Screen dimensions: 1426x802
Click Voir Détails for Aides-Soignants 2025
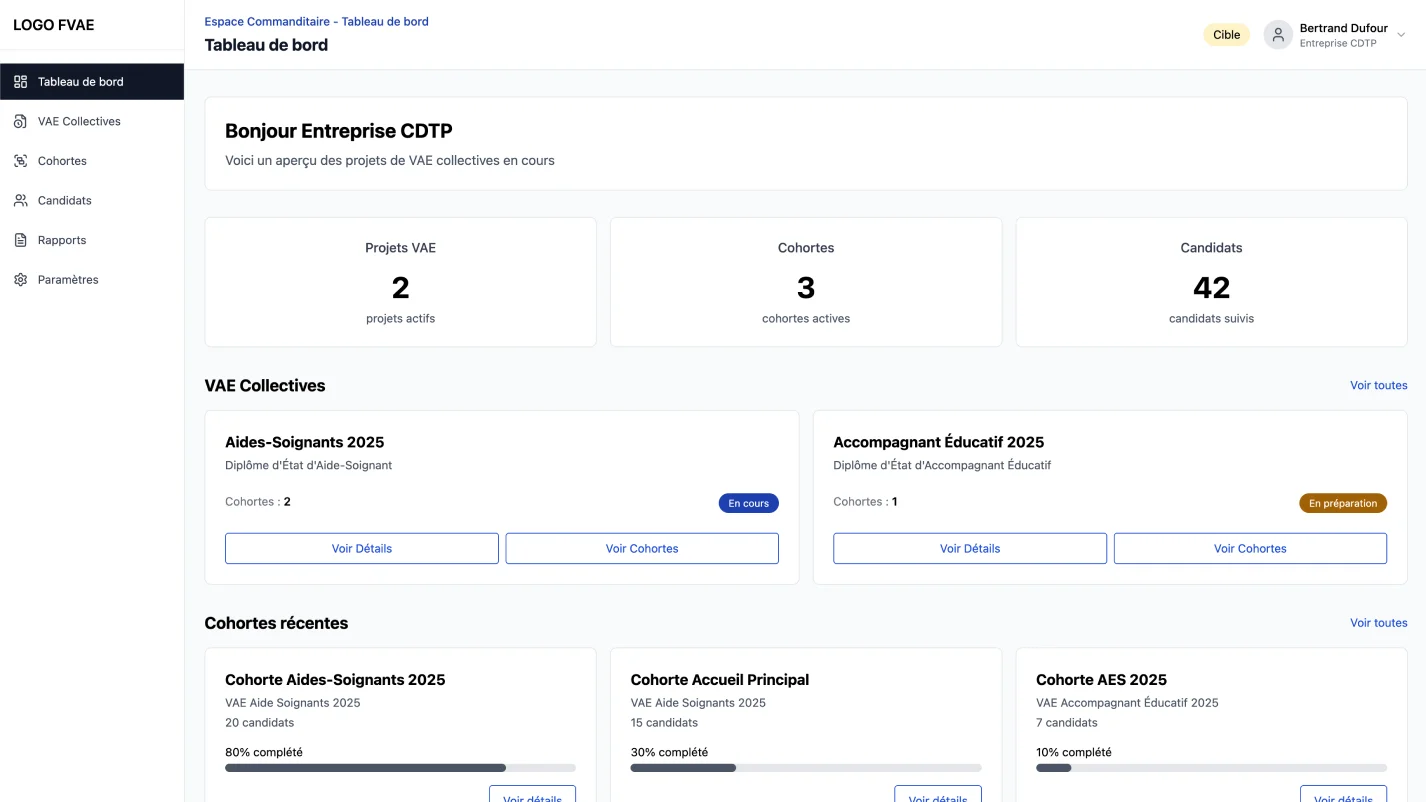click(x=361, y=548)
